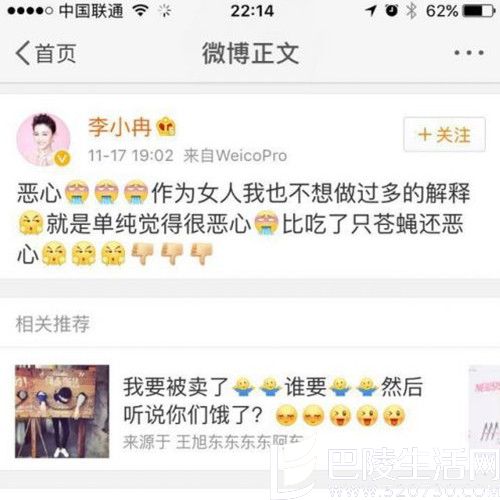The width and height of the screenshot is (500, 500).
Task: Go back to 首页 using back arrow
Action: [46, 53]
